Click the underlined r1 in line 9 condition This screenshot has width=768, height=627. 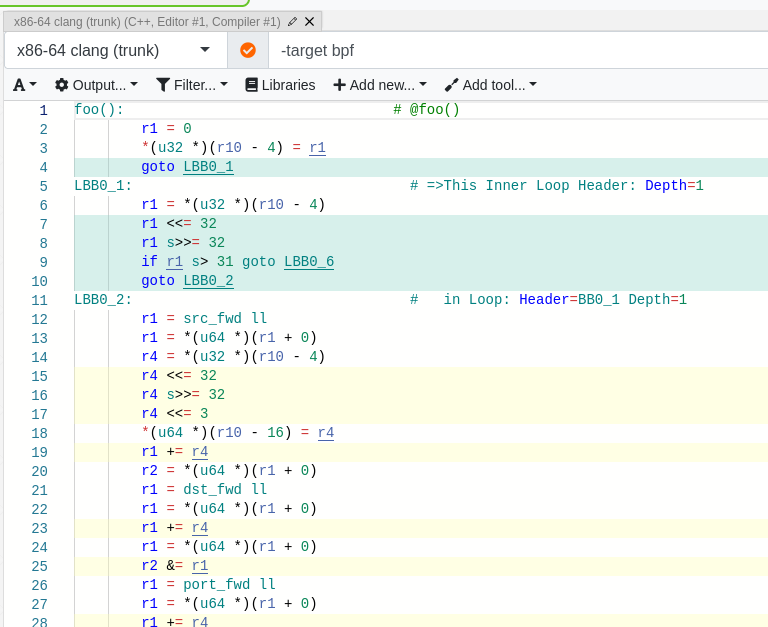174,262
